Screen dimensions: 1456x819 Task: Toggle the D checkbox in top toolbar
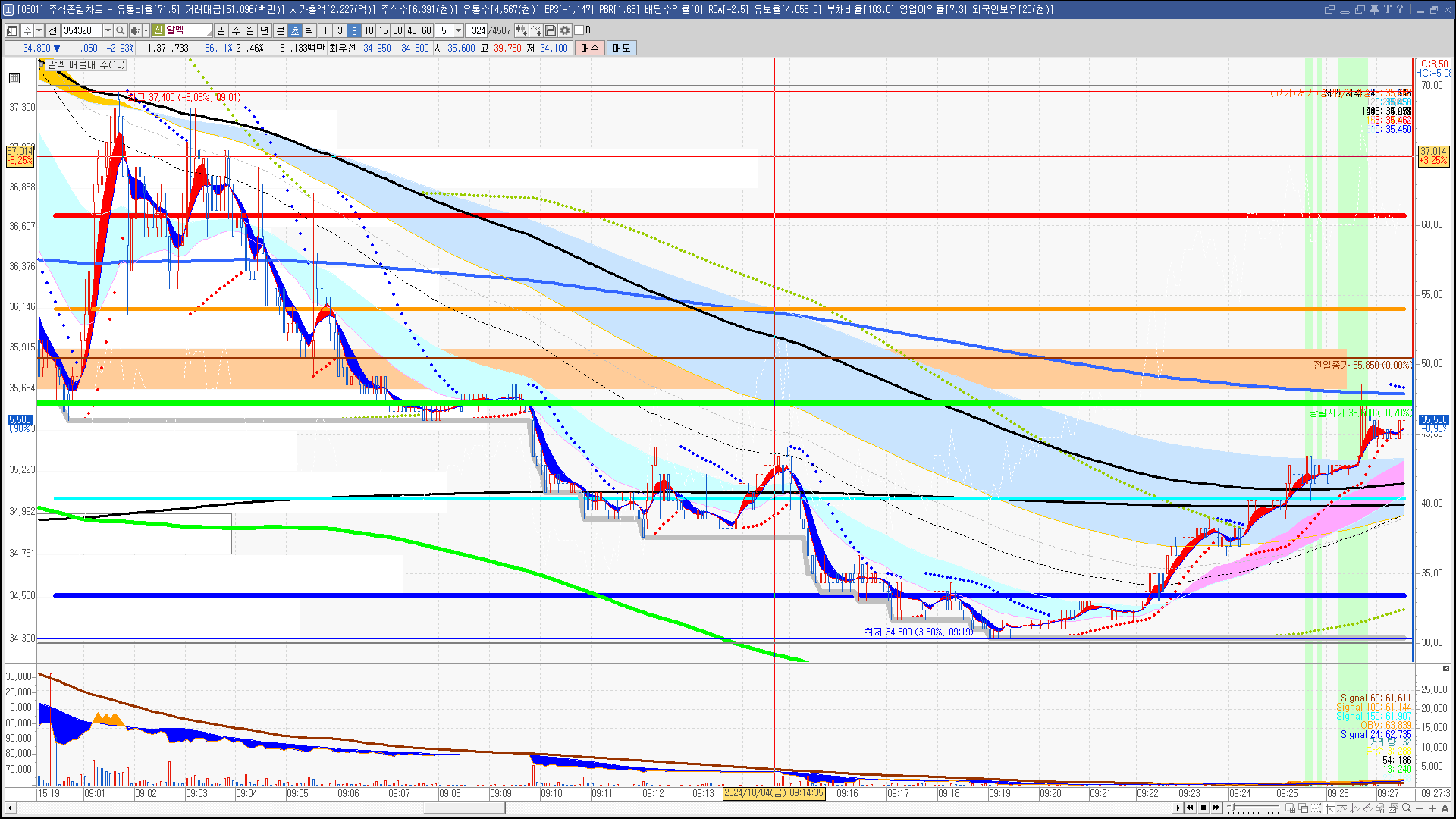[x=579, y=30]
